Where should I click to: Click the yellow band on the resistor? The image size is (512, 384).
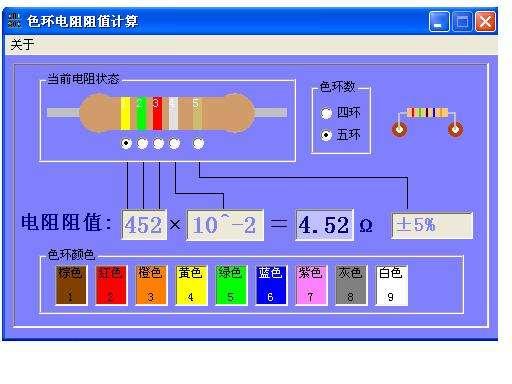tap(125, 113)
